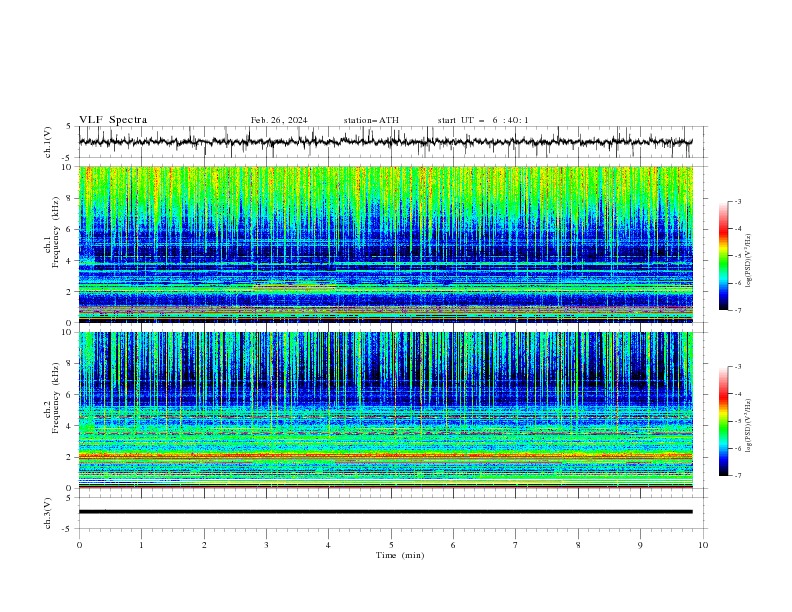Click the 'ch.1(V)' waveform axis label
The image size is (792, 612).
click(48, 142)
